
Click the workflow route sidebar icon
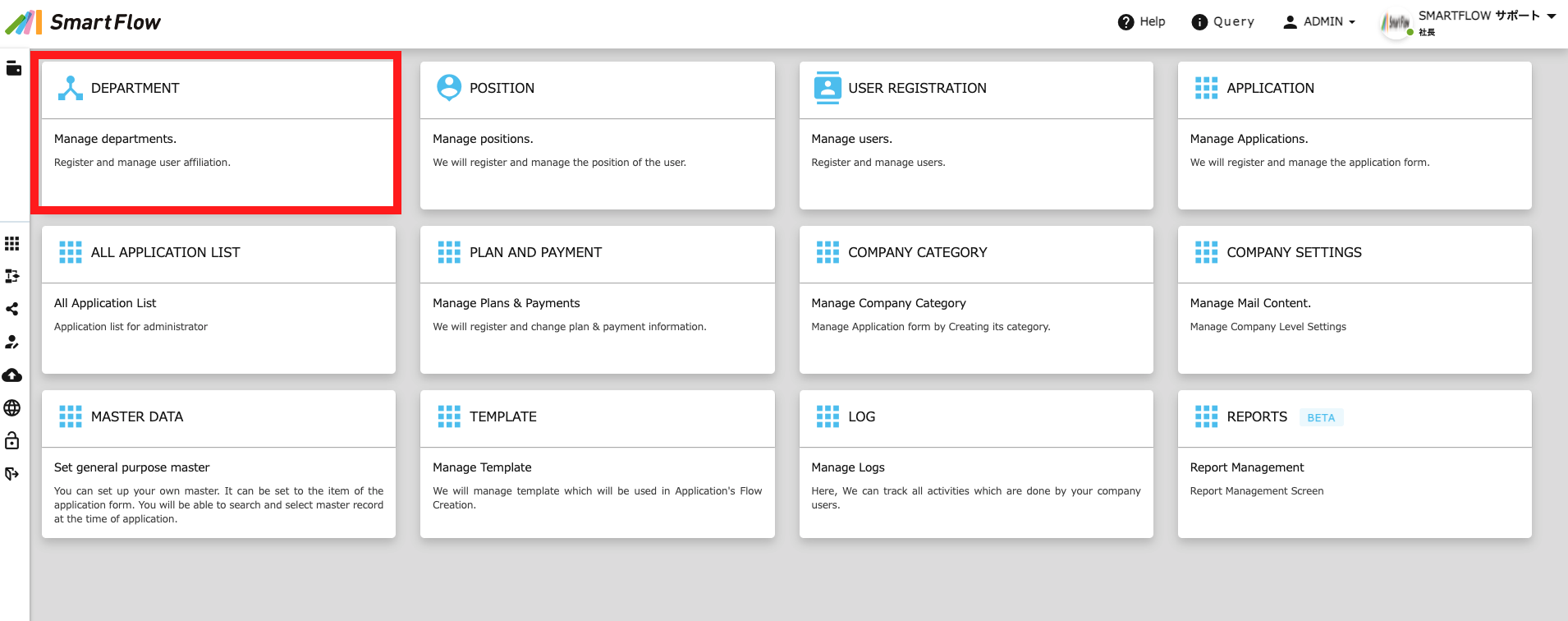[12, 276]
